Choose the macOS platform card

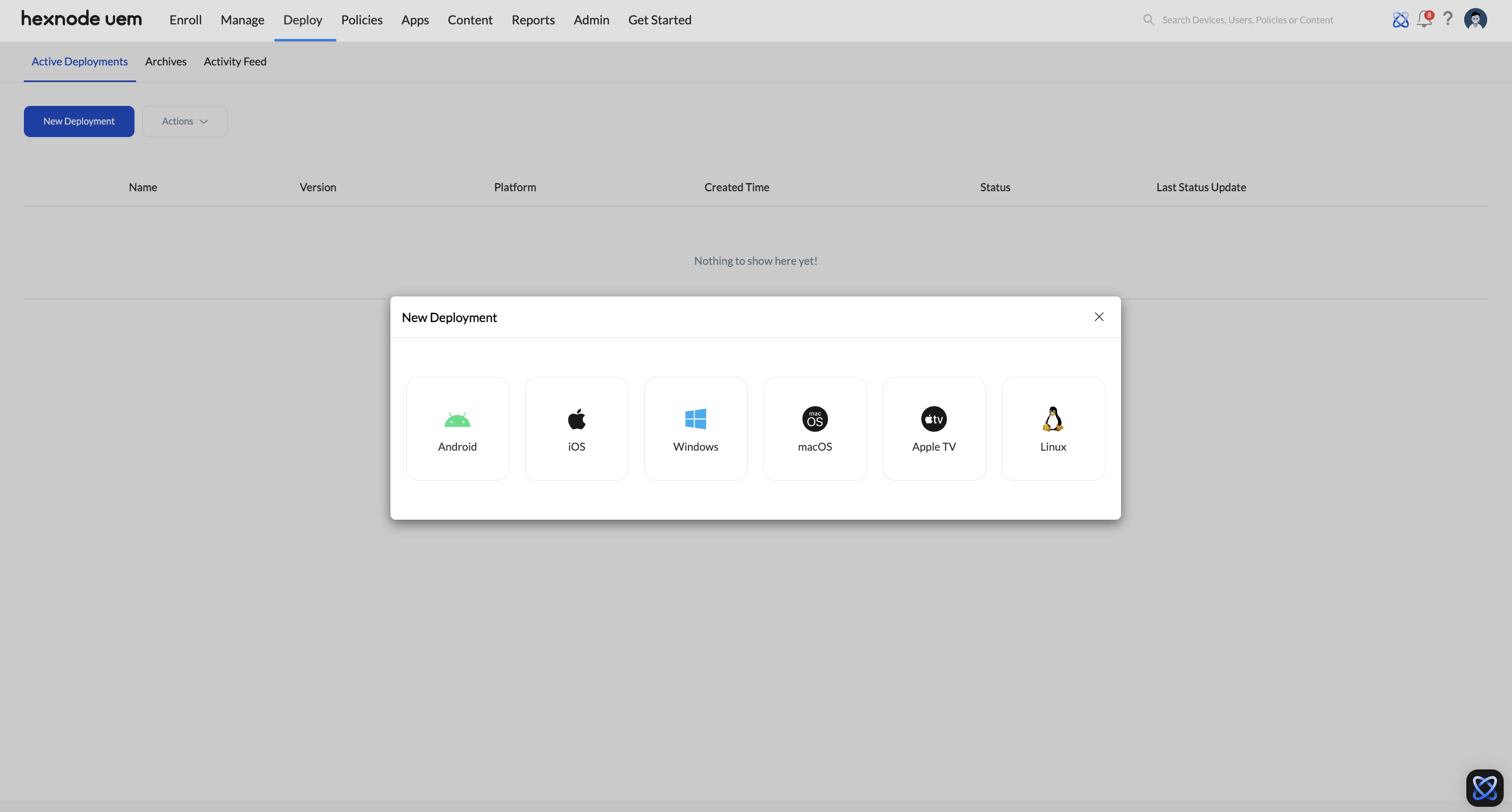pyautogui.click(x=815, y=428)
